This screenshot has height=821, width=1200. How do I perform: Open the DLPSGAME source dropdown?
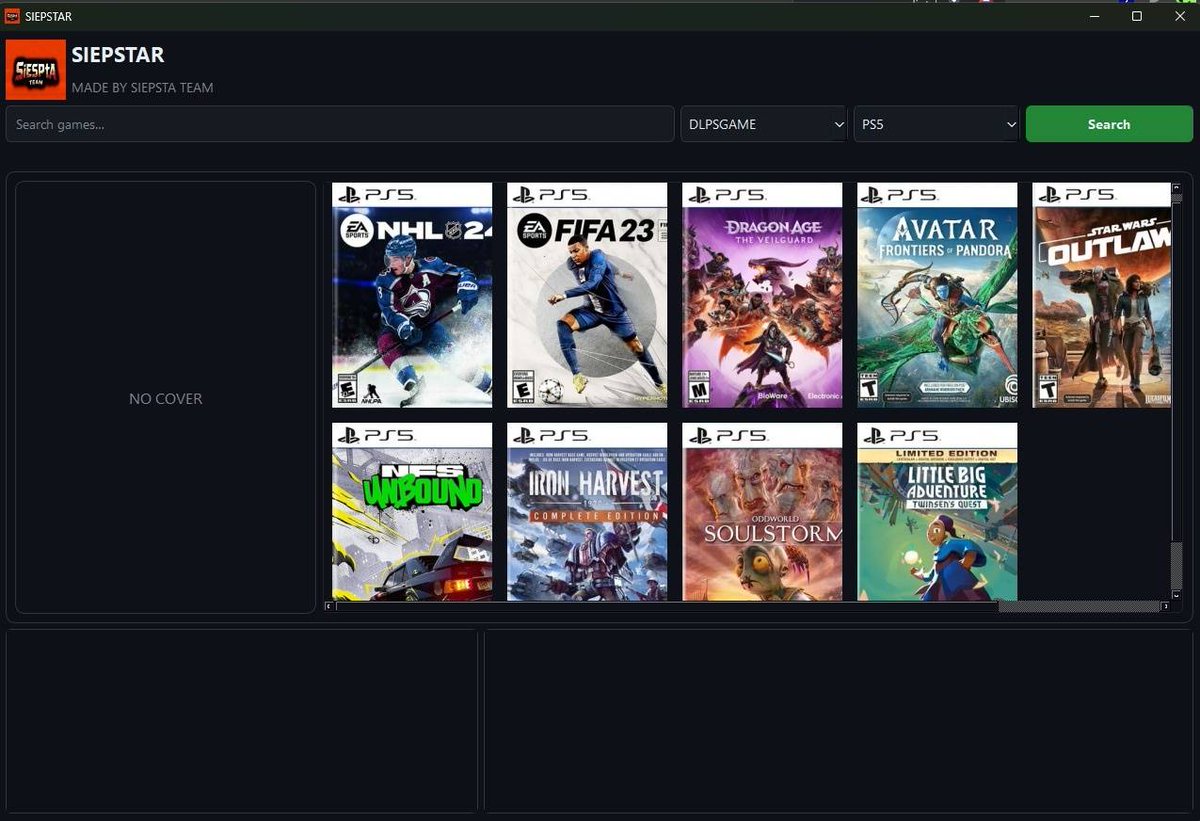tap(764, 124)
